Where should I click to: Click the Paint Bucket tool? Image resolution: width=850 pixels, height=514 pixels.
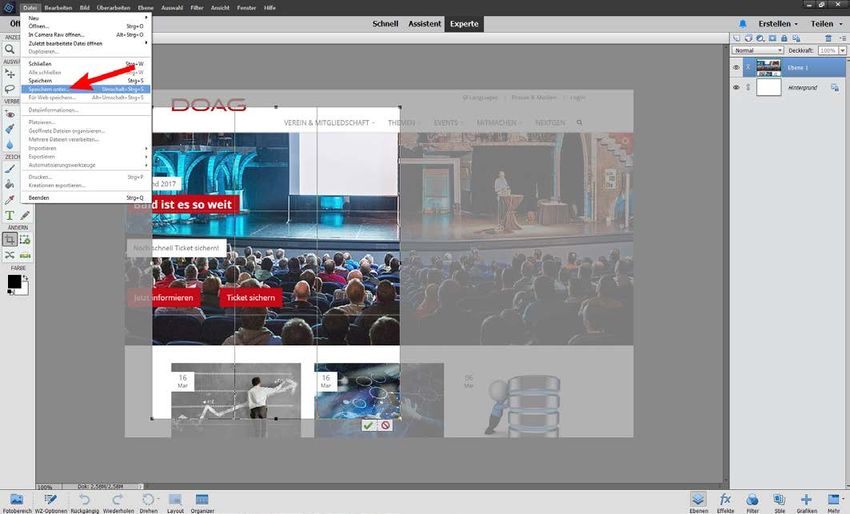10,183
